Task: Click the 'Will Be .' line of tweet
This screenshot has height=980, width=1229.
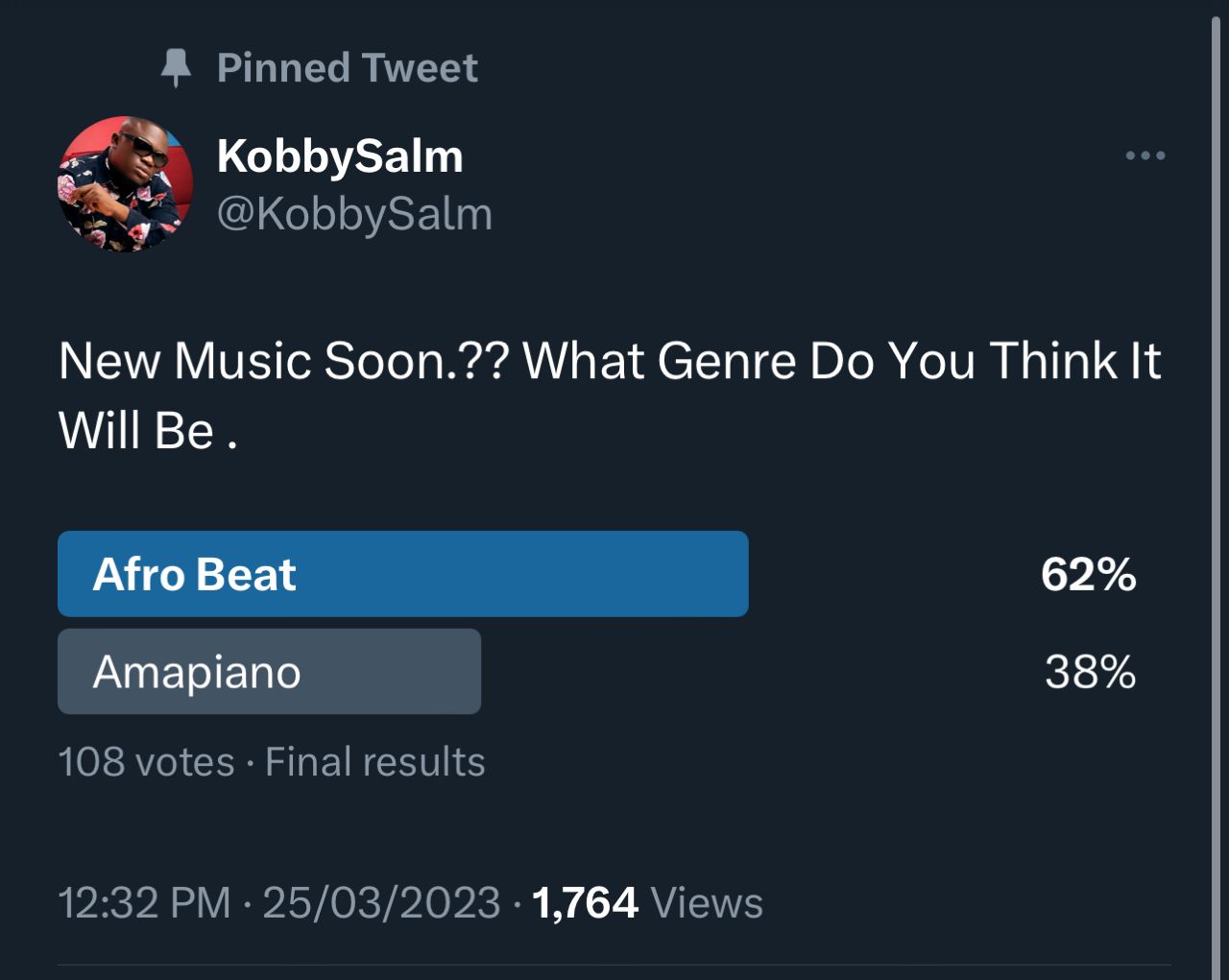Action: (148, 430)
